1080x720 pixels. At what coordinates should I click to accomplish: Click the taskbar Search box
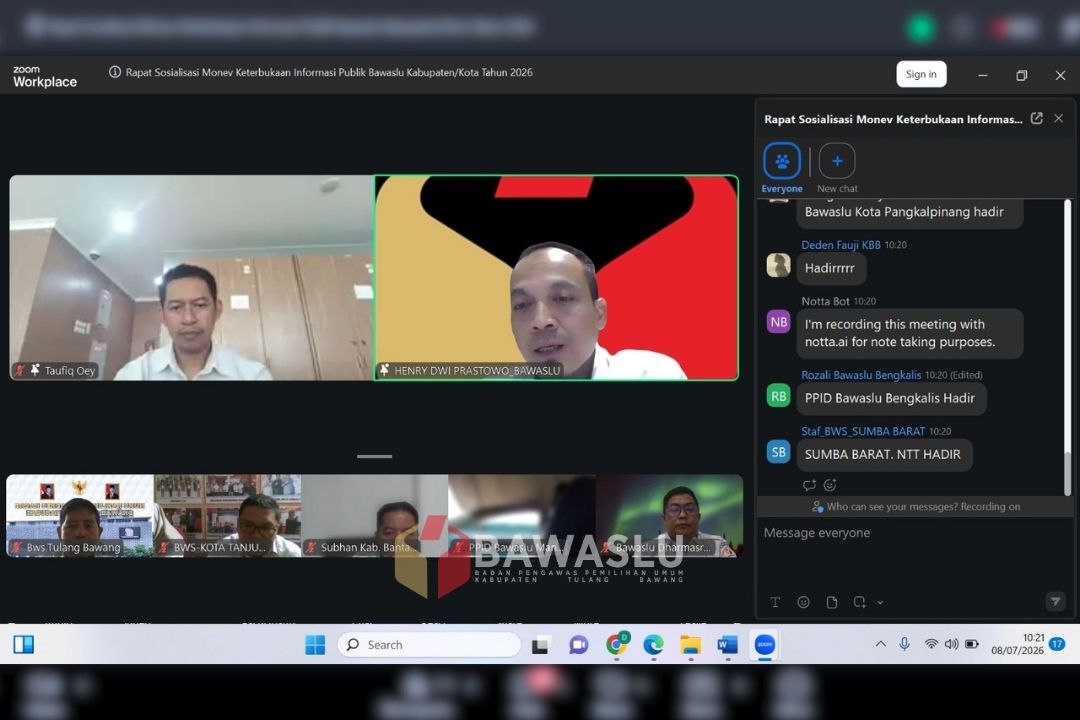tap(428, 645)
